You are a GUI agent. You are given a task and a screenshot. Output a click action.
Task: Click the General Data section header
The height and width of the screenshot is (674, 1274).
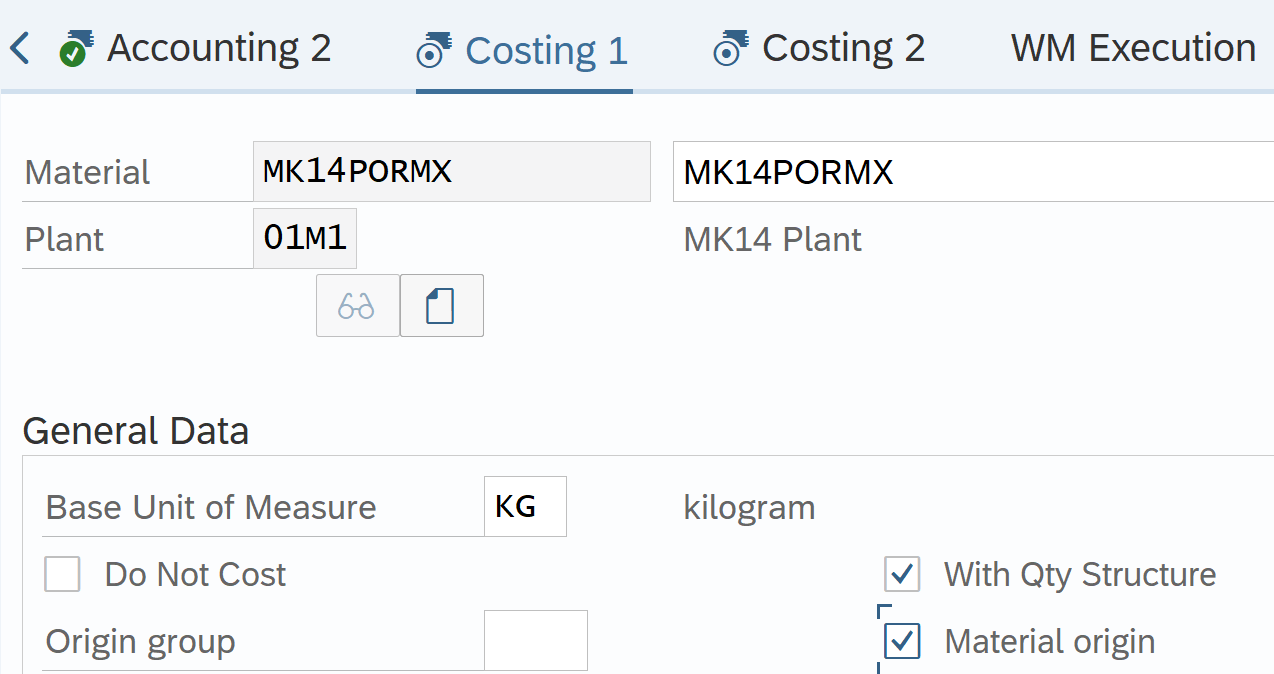136,431
